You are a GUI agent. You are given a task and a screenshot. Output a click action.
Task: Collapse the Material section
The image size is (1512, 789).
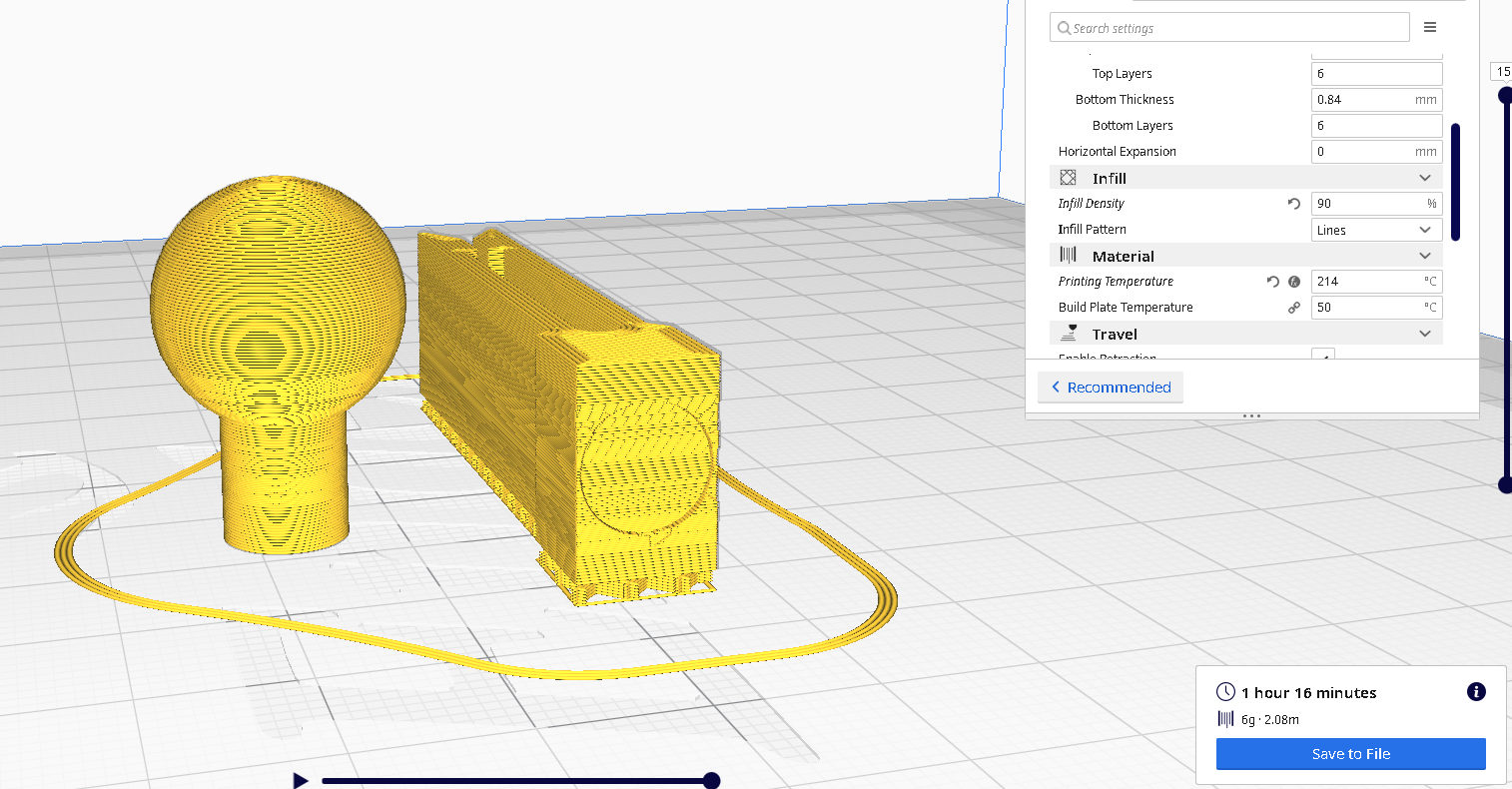[x=1425, y=256]
